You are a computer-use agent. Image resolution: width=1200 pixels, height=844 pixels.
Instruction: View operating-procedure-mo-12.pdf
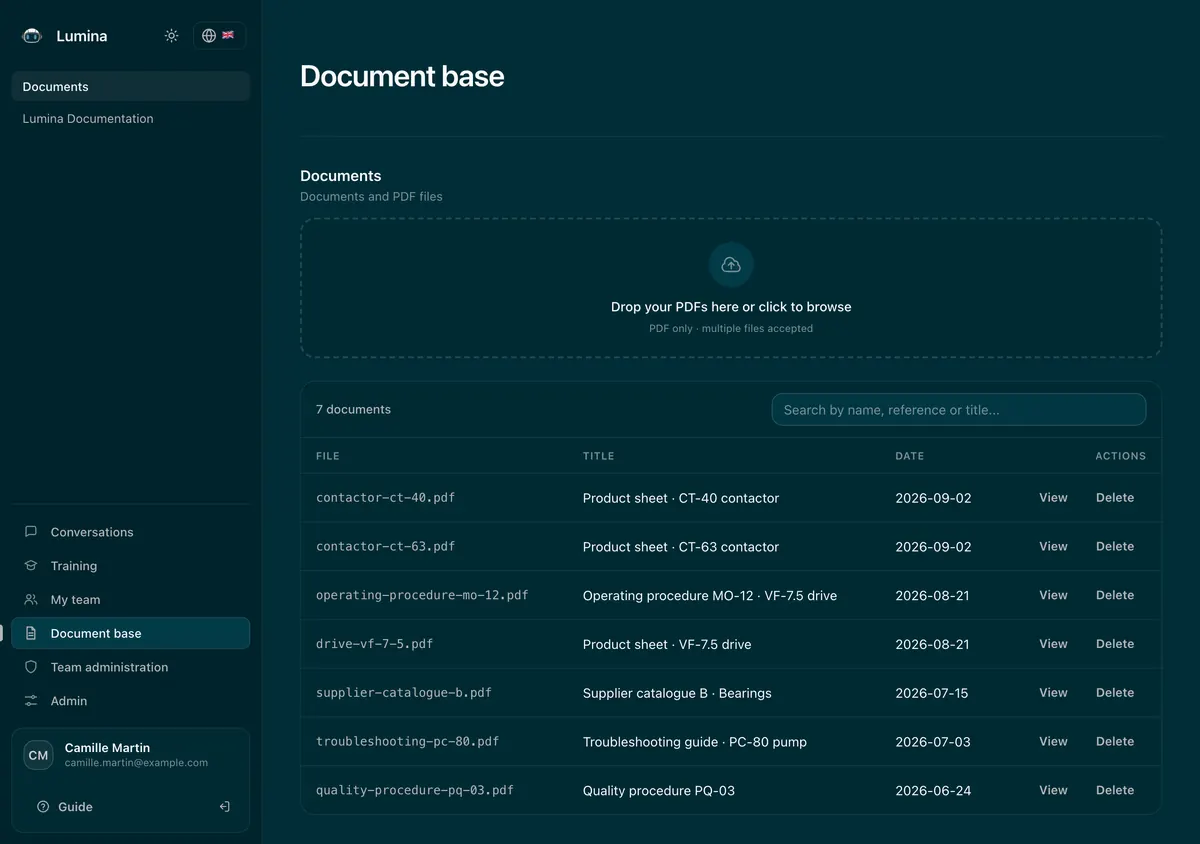1053,595
